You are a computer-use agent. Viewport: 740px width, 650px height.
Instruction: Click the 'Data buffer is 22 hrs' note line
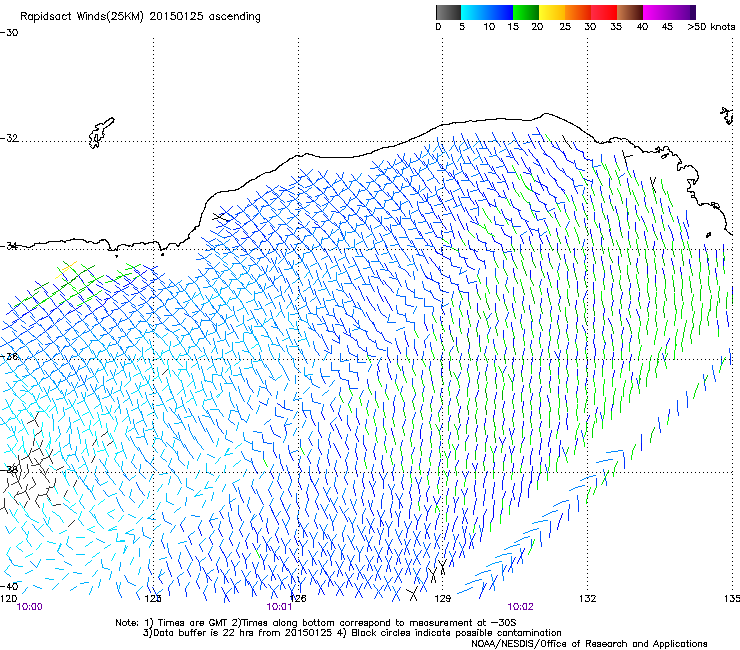tap(352, 633)
